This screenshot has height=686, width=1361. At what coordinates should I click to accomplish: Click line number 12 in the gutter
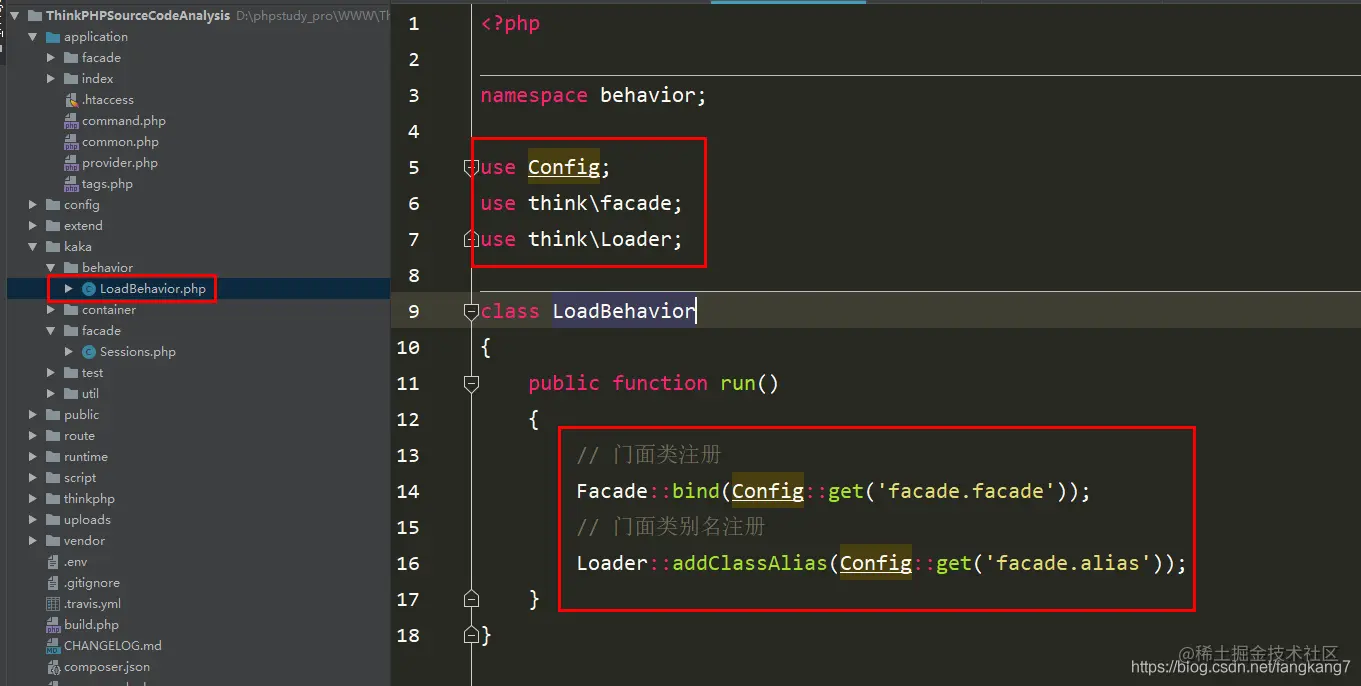click(408, 419)
